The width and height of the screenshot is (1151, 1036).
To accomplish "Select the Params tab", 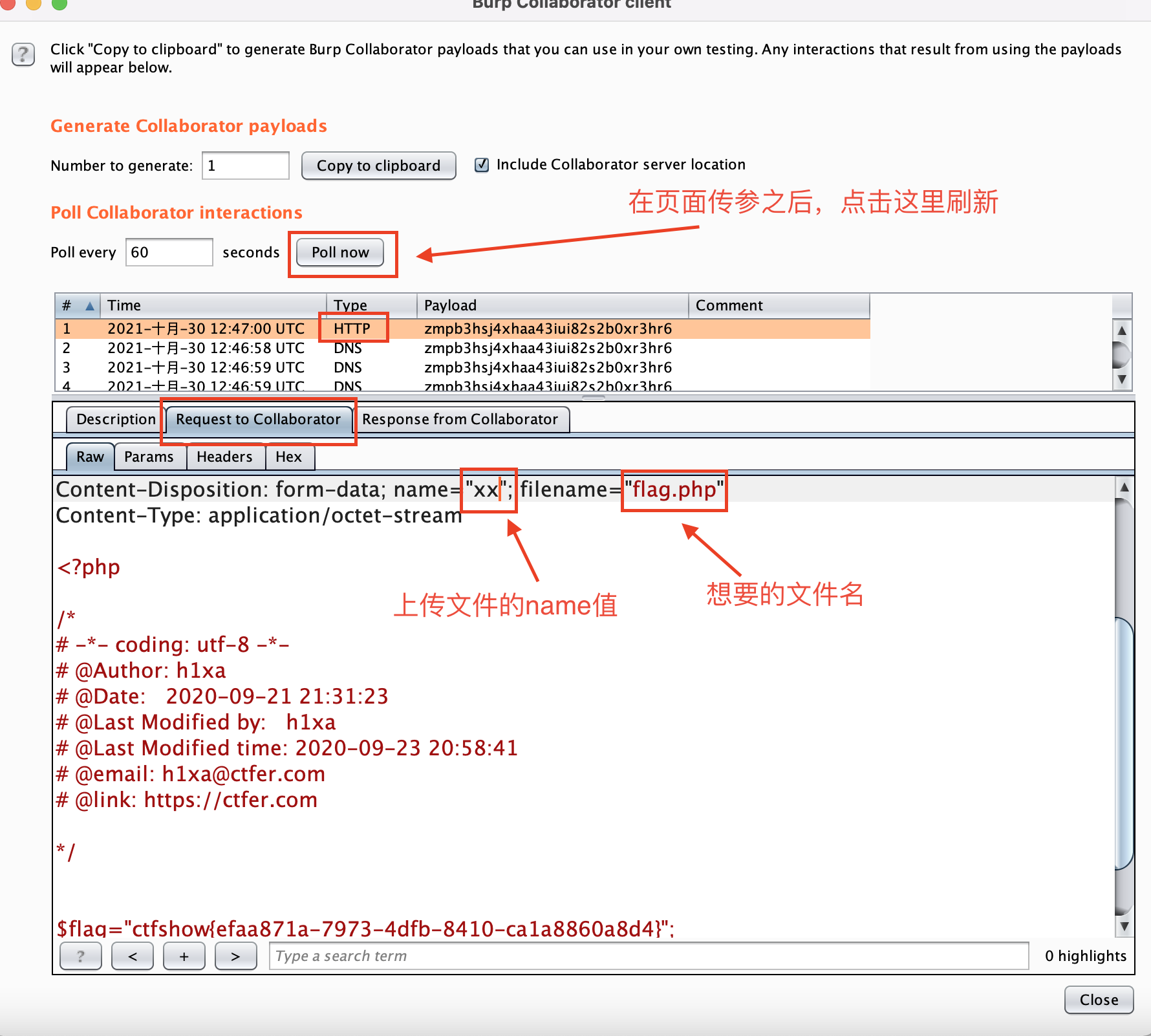I will point(149,457).
